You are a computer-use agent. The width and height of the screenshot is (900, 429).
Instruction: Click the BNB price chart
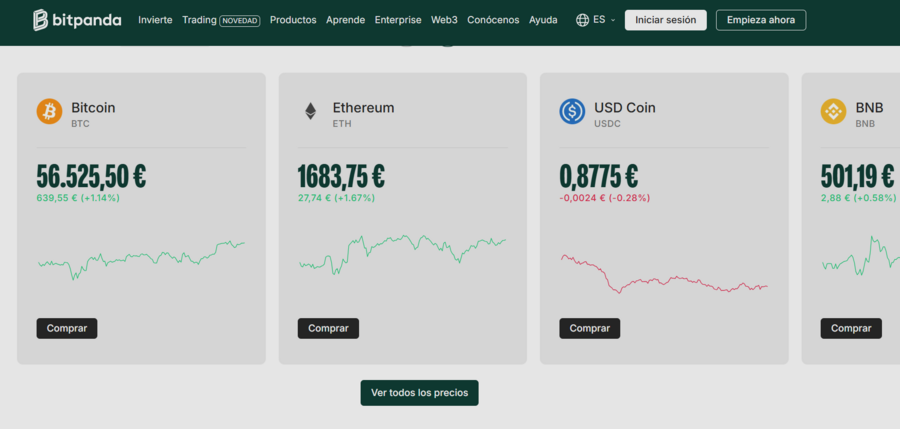(860, 256)
